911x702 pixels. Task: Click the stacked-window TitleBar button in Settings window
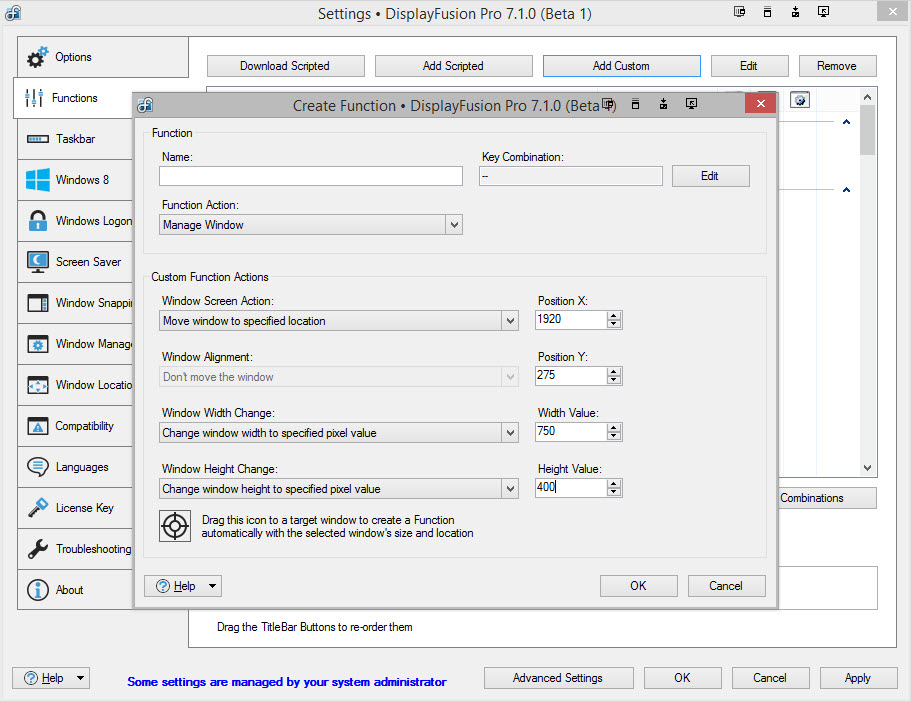[x=767, y=13]
